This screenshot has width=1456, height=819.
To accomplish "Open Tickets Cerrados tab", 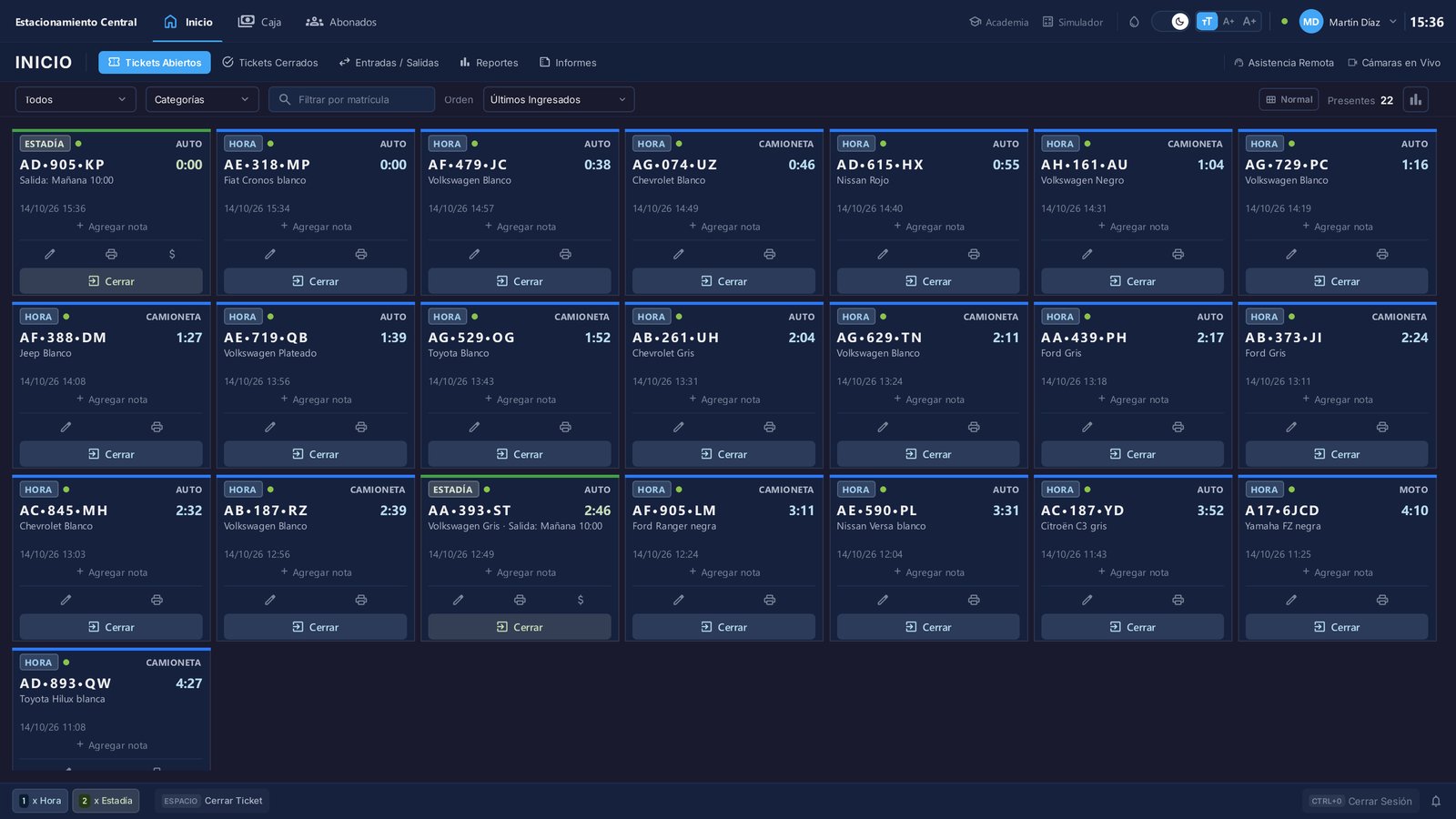I will (270, 63).
